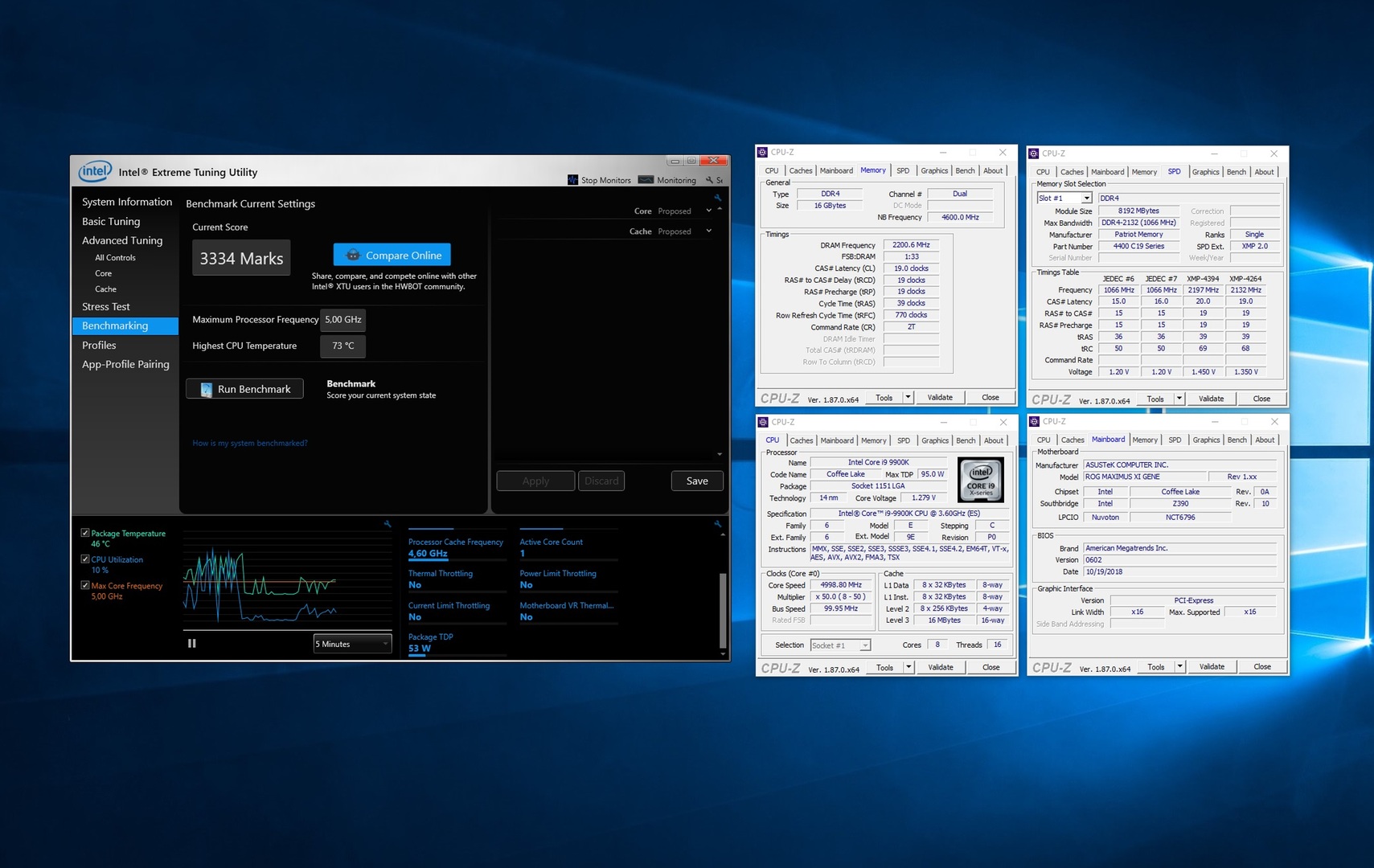Click CPU-Z app icon in CPU window title
Image resolution: width=1374 pixels, height=868 pixels.
[763, 422]
